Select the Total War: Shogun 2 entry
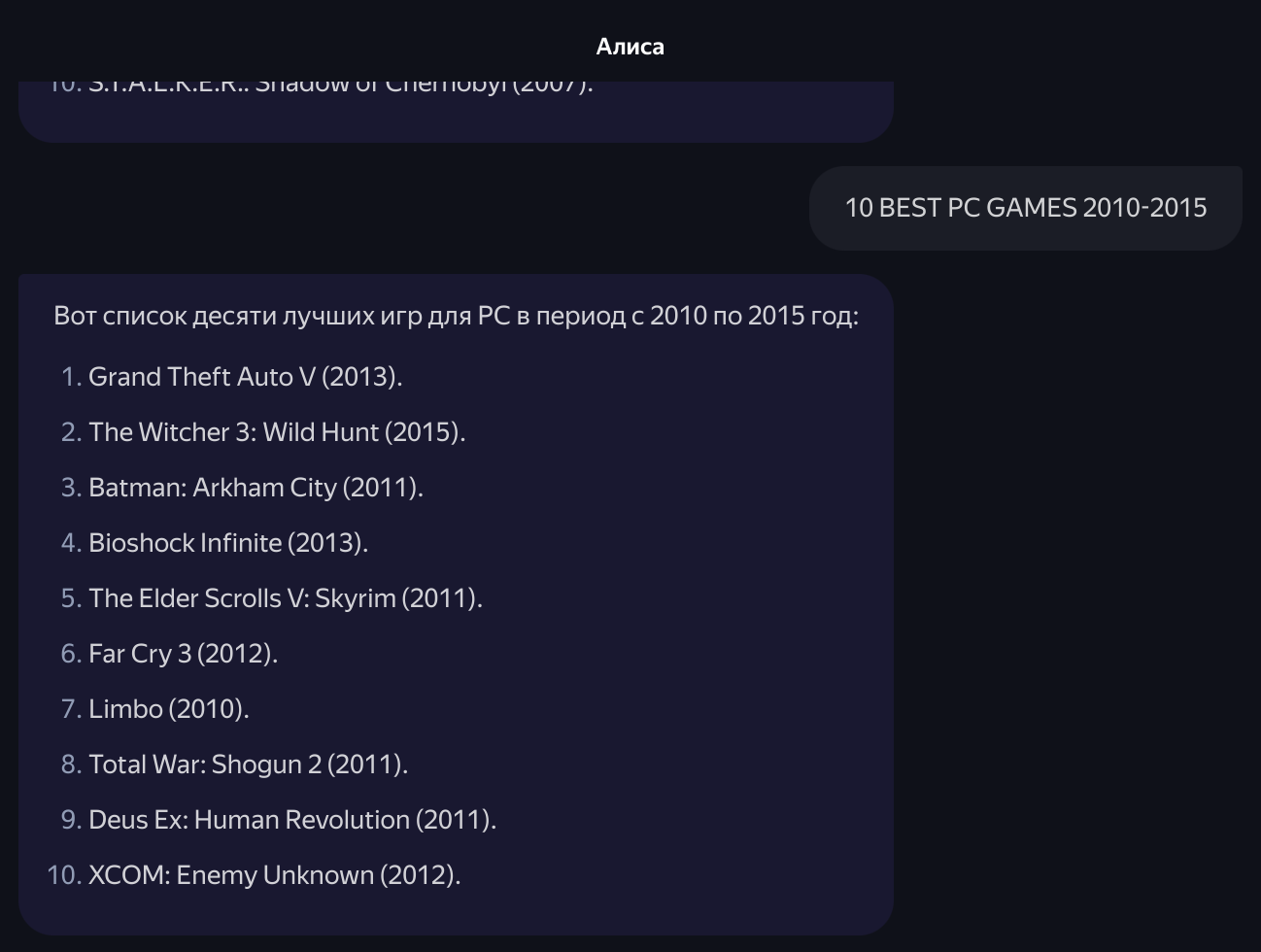 248,765
